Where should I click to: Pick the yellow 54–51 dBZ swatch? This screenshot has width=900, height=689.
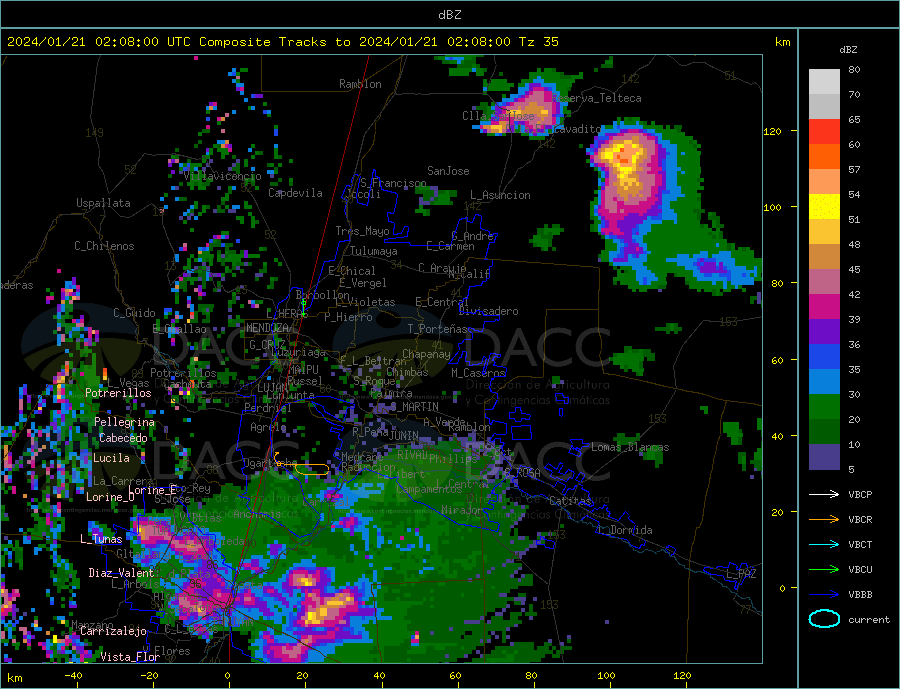click(x=824, y=207)
